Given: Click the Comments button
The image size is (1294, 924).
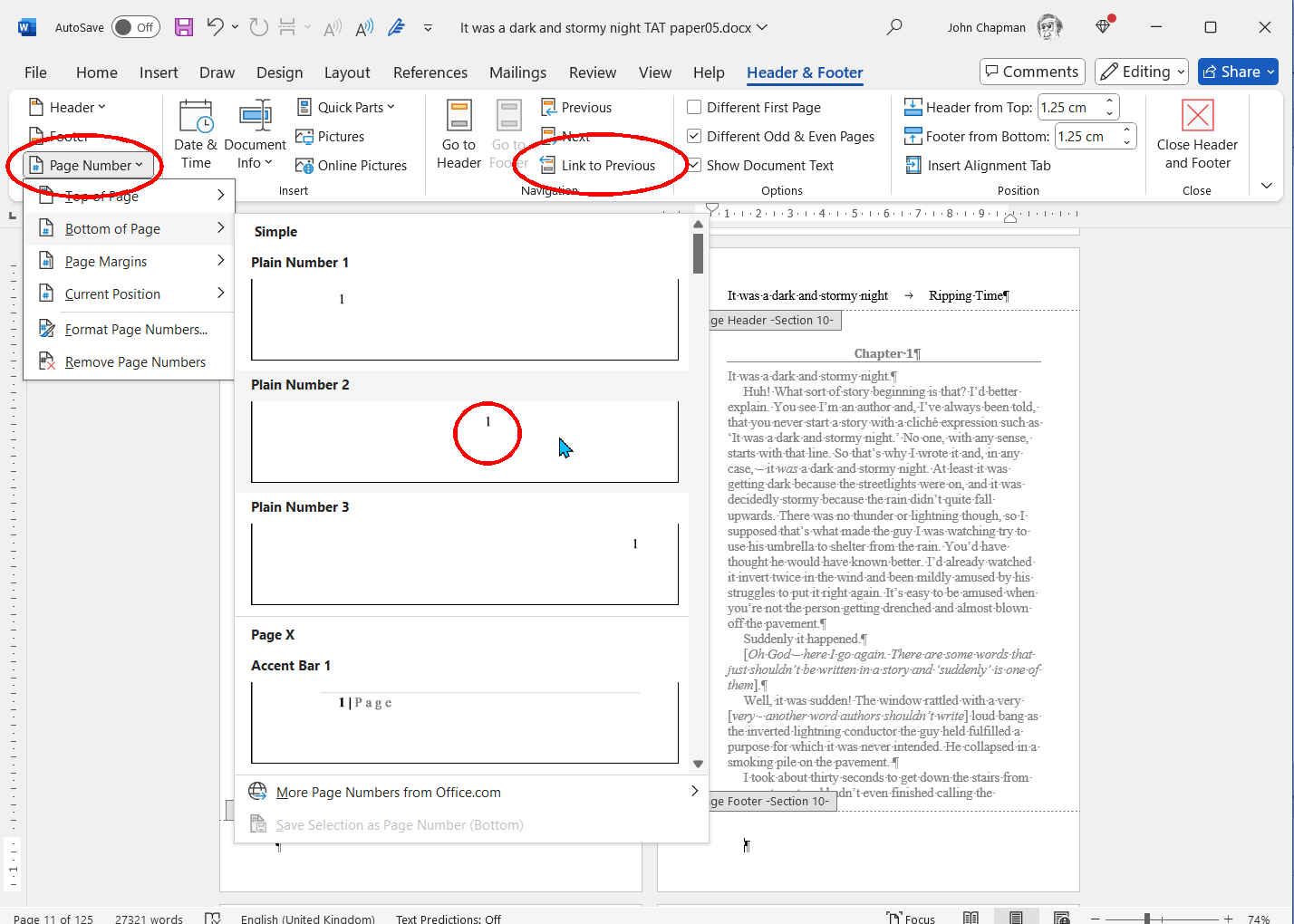Looking at the screenshot, I should pyautogui.click(x=1031, y=72).
